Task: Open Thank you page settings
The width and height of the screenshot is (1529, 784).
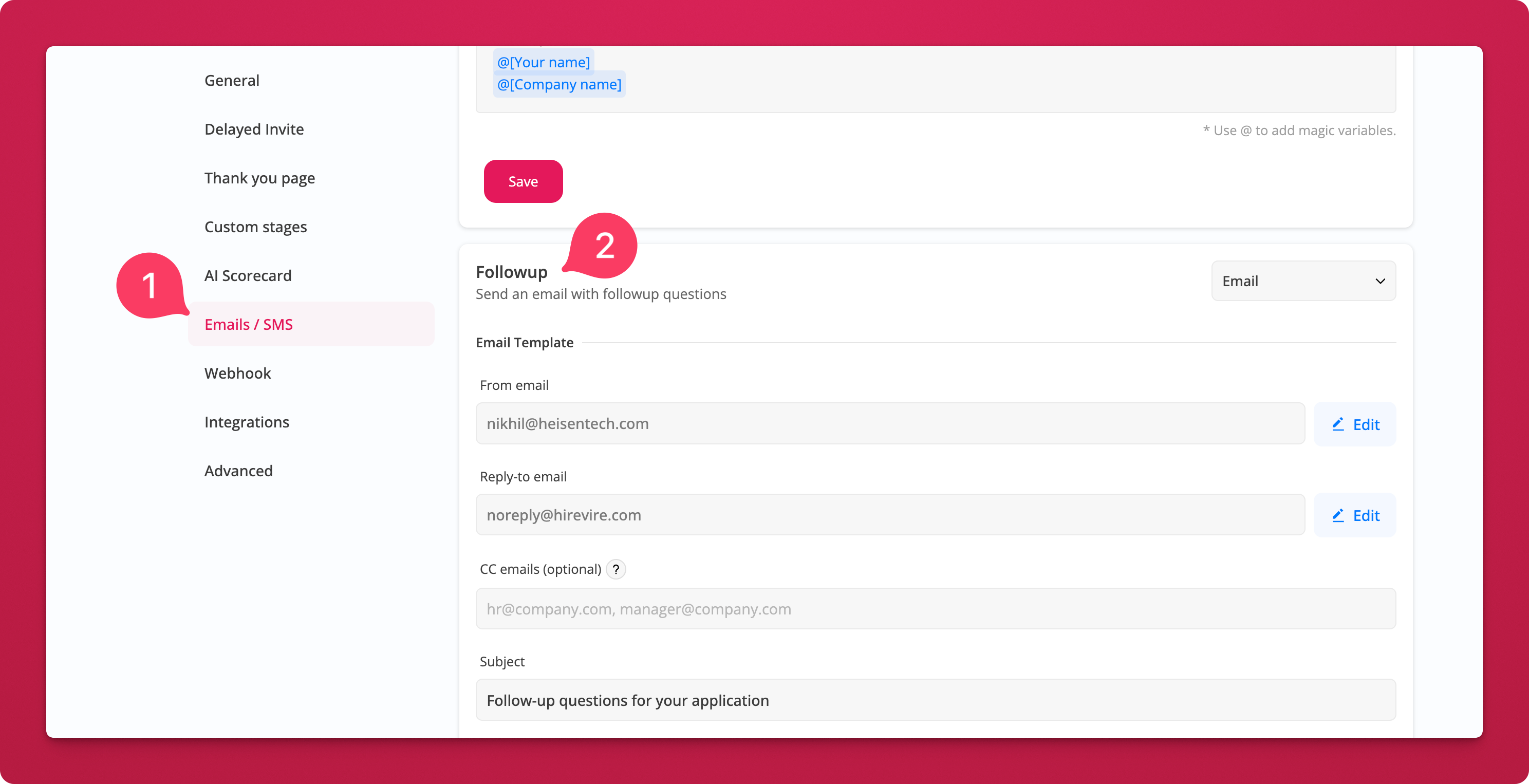Action: [259, 178]
